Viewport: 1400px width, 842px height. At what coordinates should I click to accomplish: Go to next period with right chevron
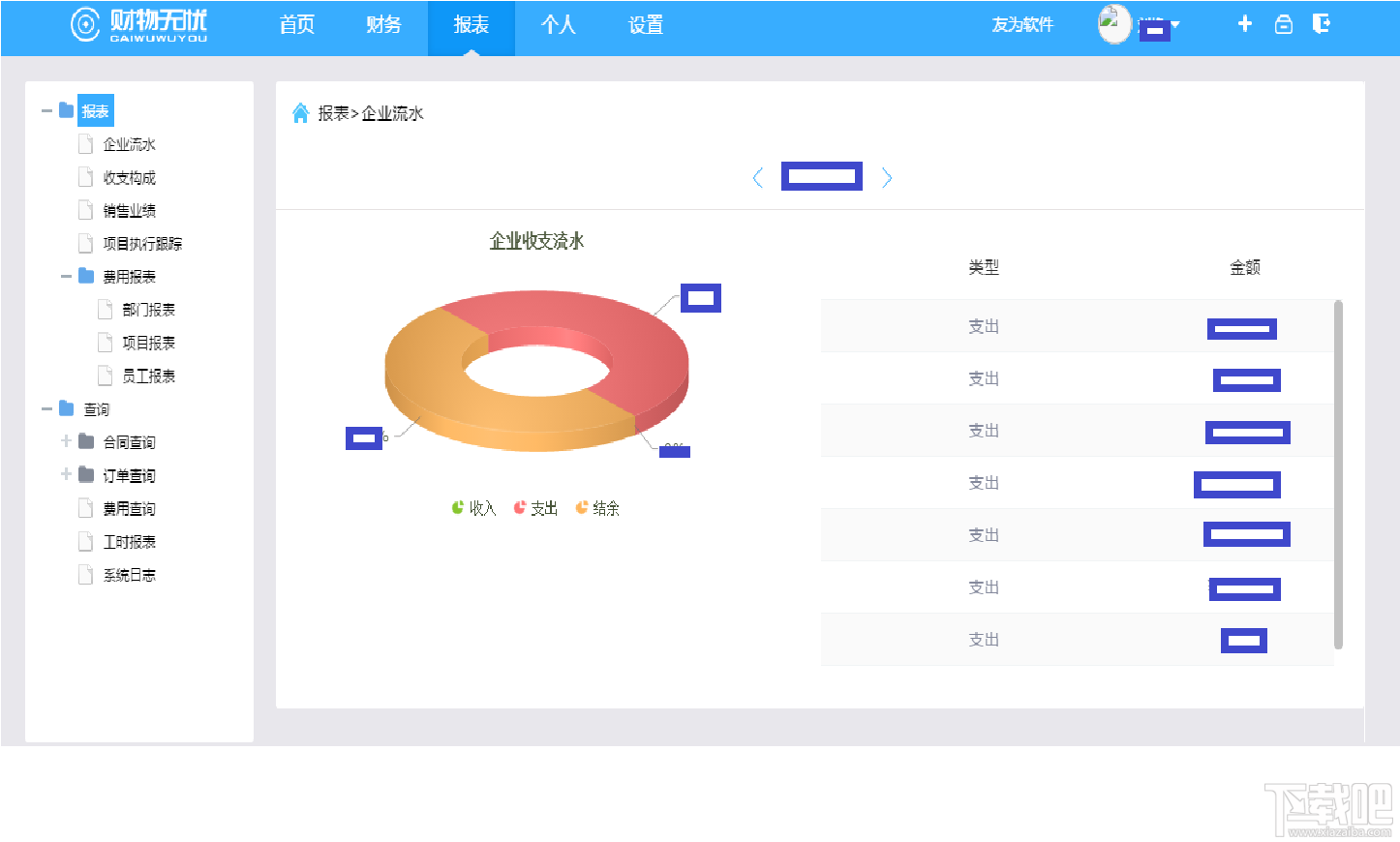click(x=887, y=177)
